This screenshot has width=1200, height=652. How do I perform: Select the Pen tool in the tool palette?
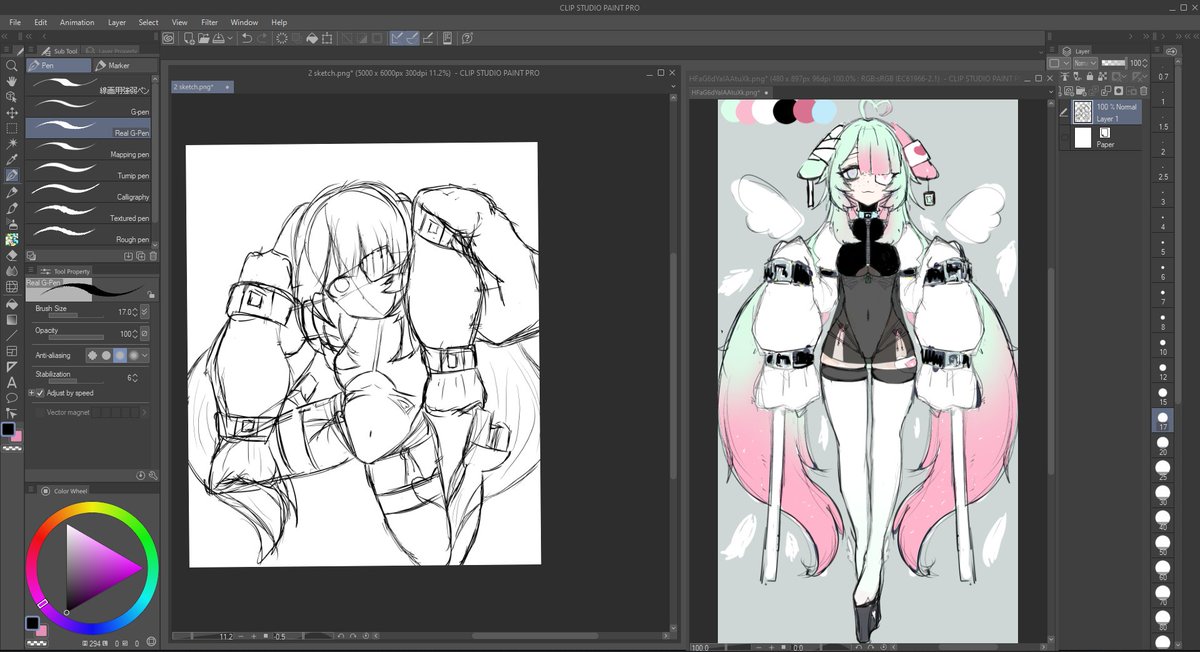coord(11,176)
